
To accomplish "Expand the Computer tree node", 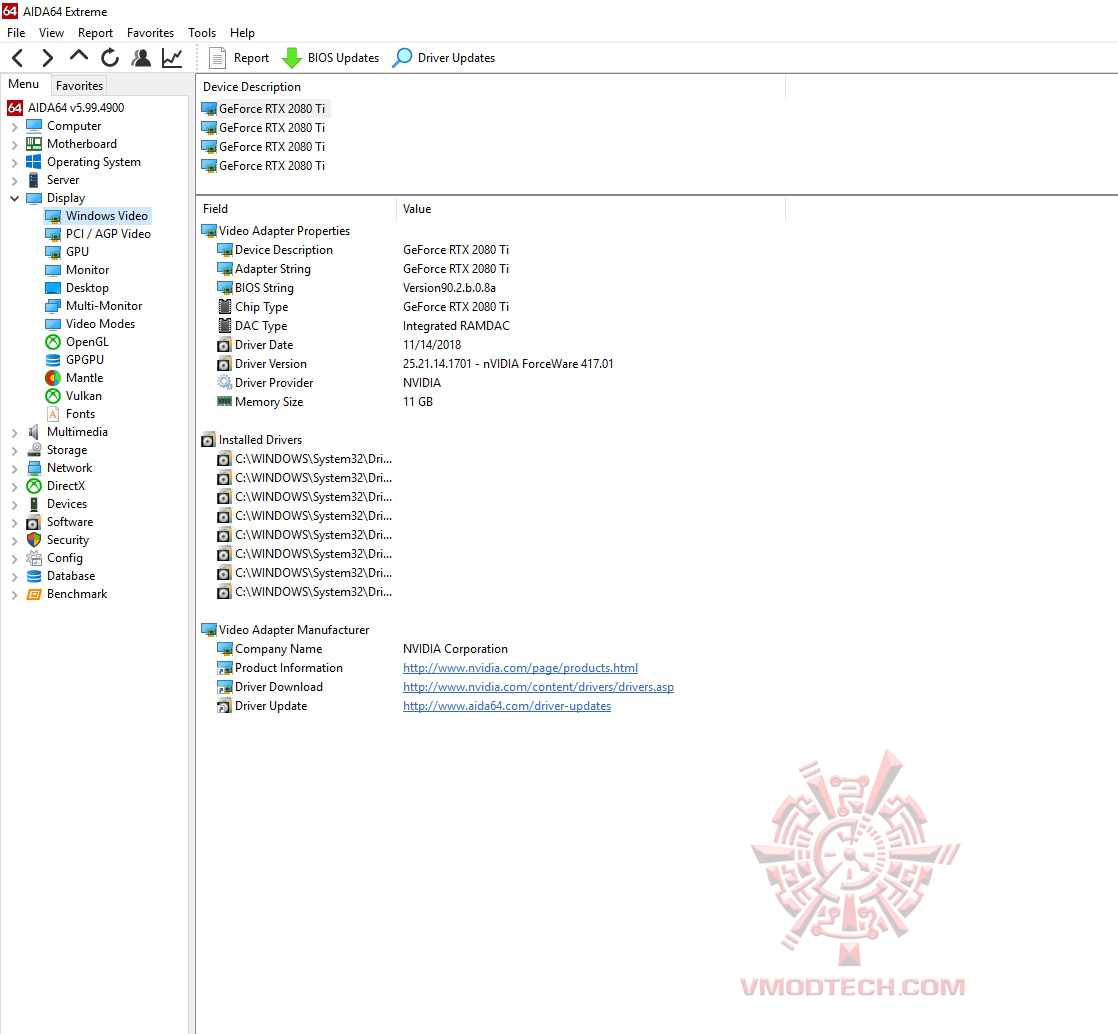I will (14, 127).
